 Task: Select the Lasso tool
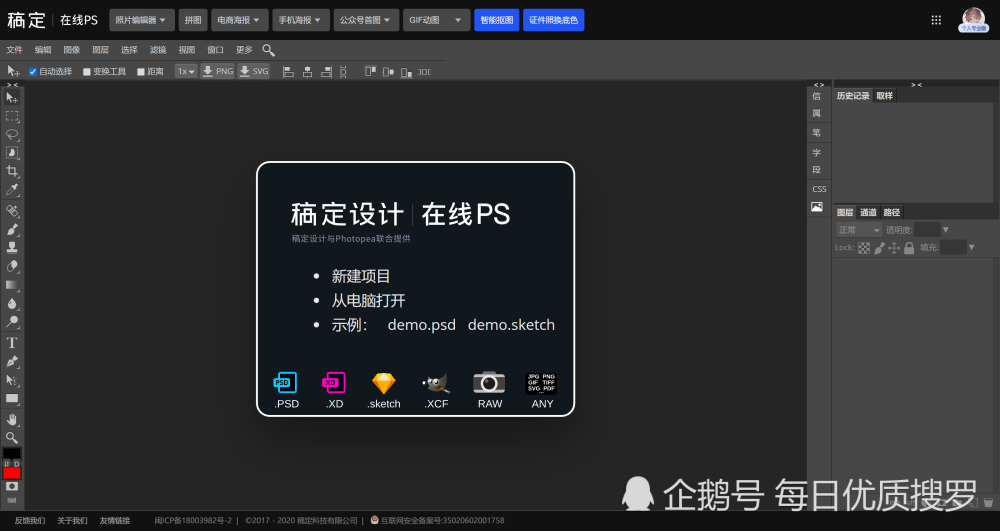pos(12,135)
